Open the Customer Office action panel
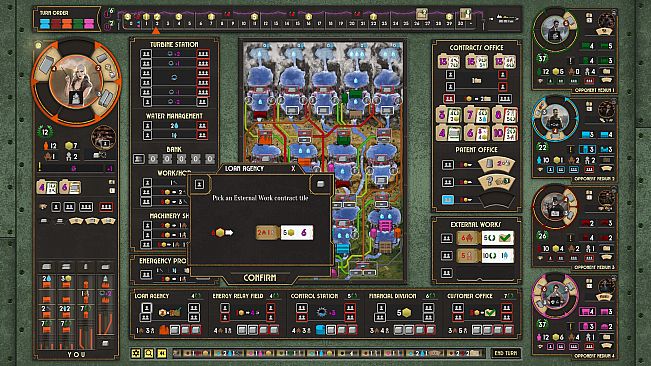 pyautogui.click(x=481, y=314)
